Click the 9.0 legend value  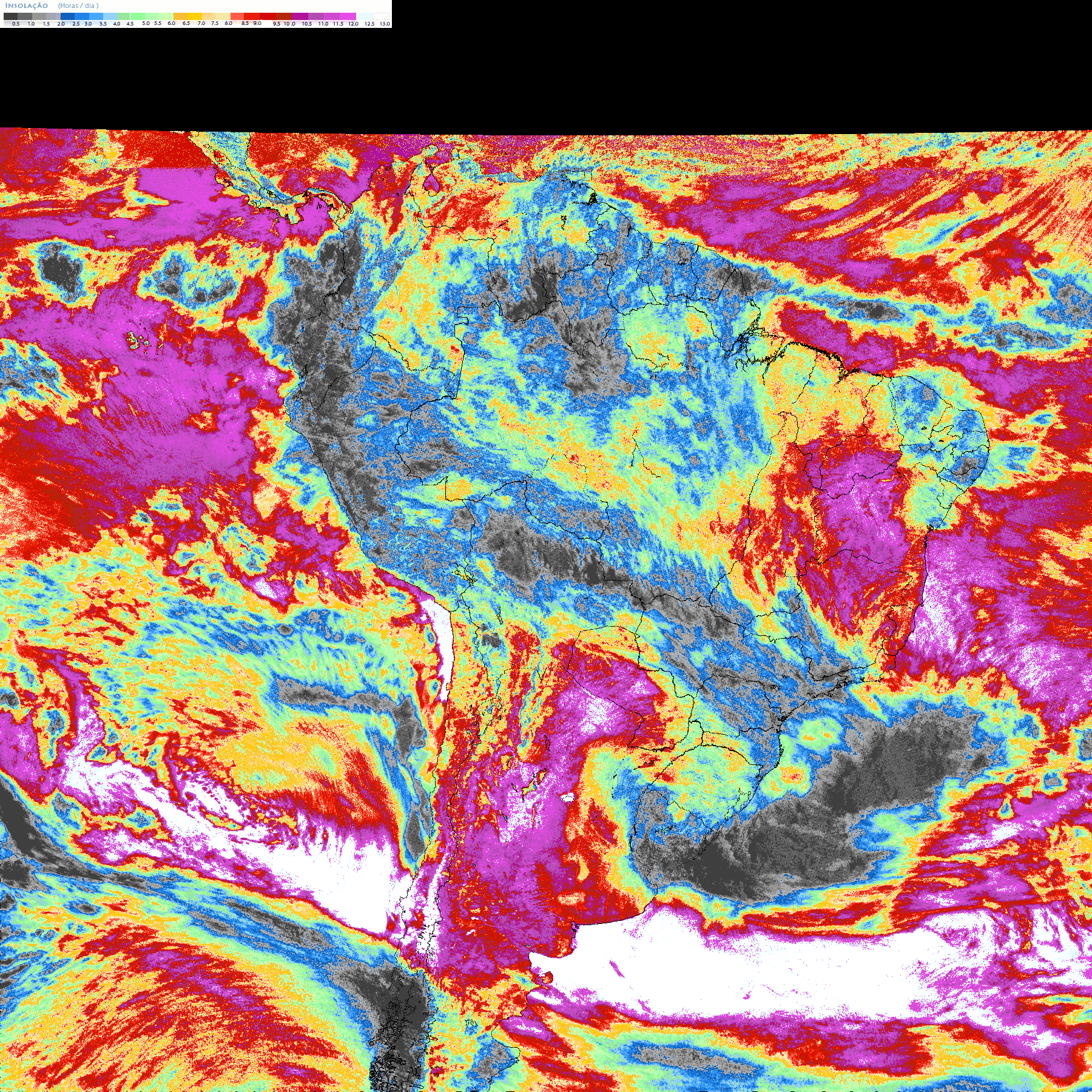click(257, 23)
